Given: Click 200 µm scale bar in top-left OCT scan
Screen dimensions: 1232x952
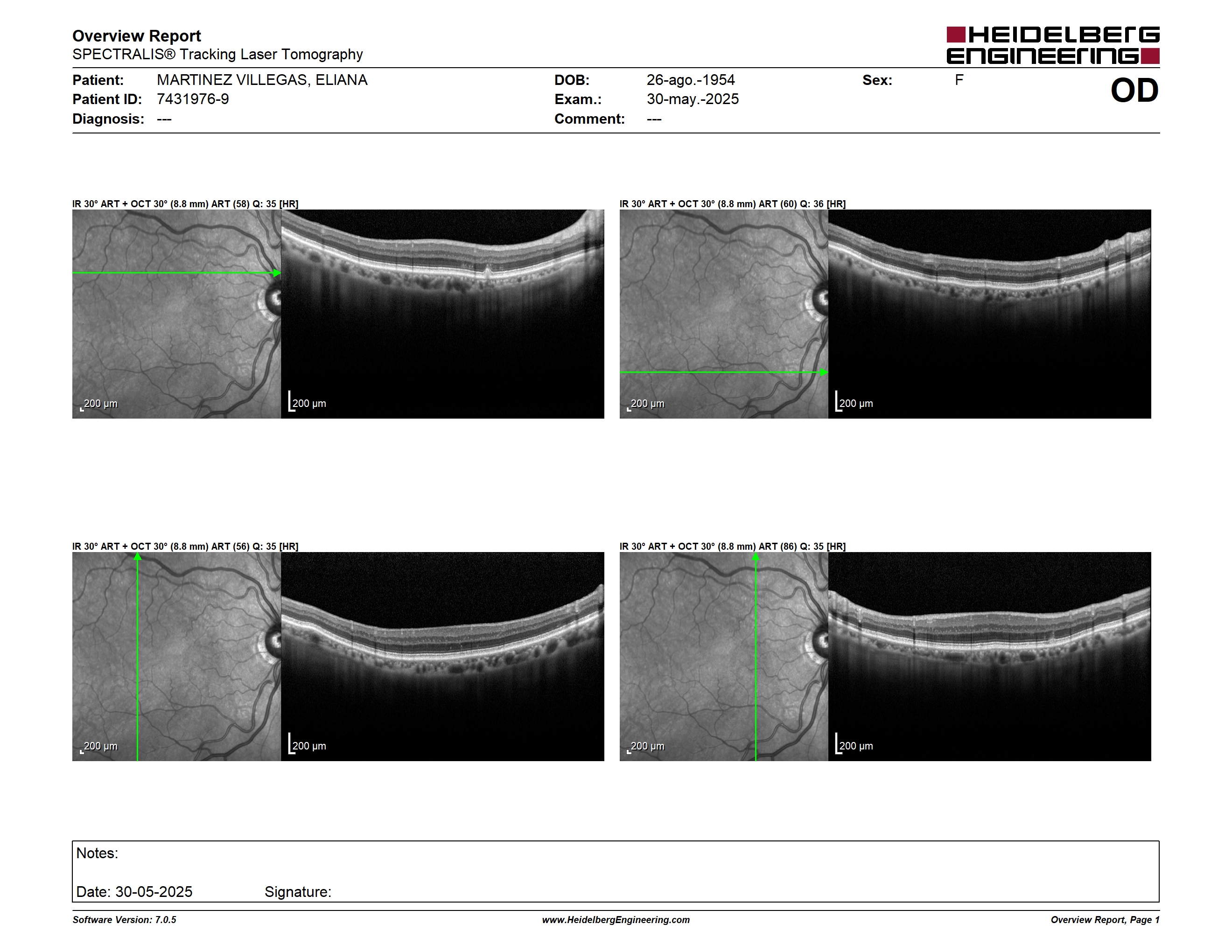Looking at the screenshot, I should (x=308, y=401).
